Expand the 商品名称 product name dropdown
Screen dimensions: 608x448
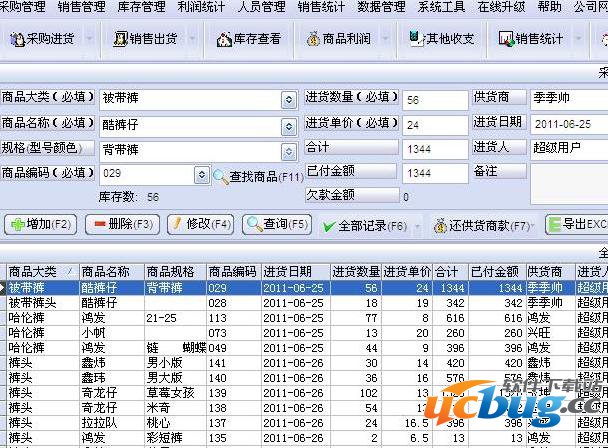click(289, 124)
